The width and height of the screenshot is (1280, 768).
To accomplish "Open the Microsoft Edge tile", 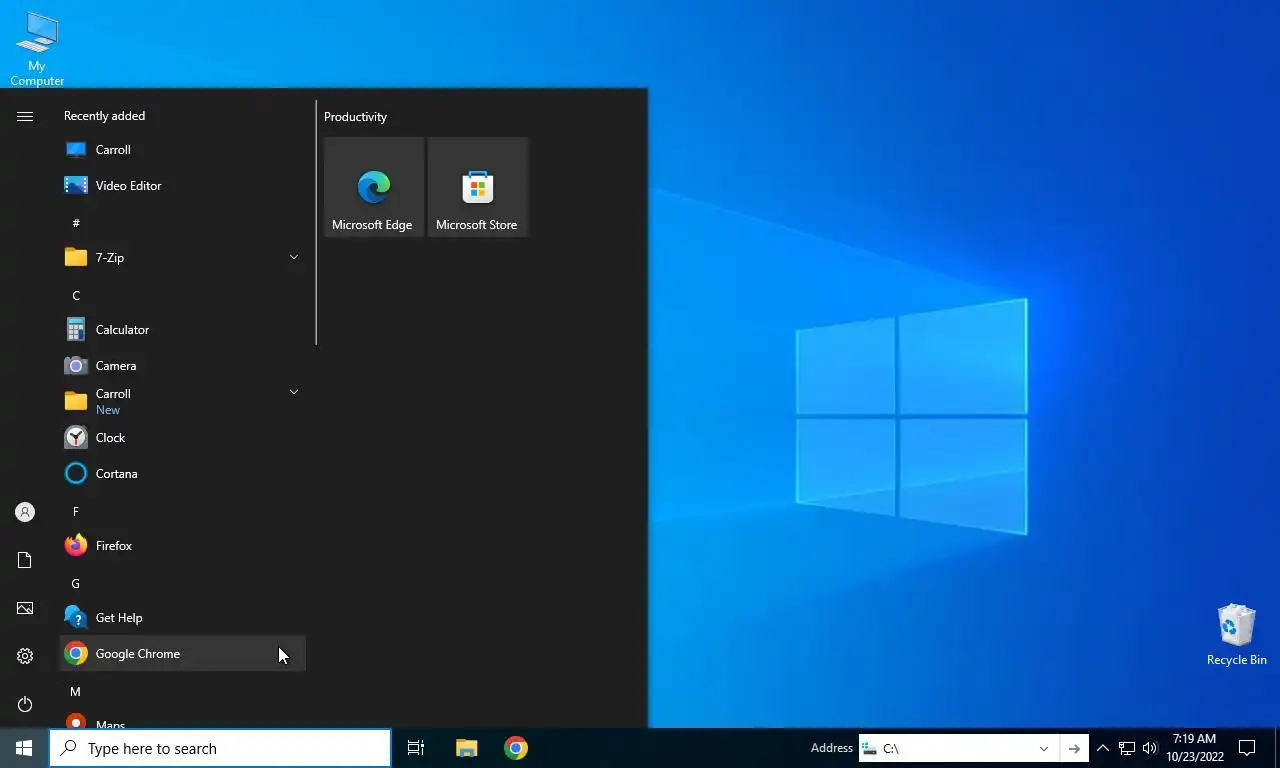I will [x=374, y=187].
